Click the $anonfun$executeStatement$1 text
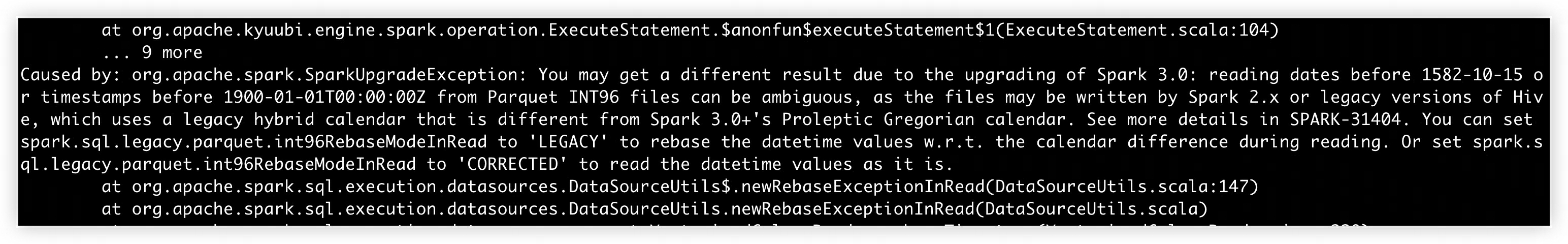The image size is (1568, 244). coord(858,30)
